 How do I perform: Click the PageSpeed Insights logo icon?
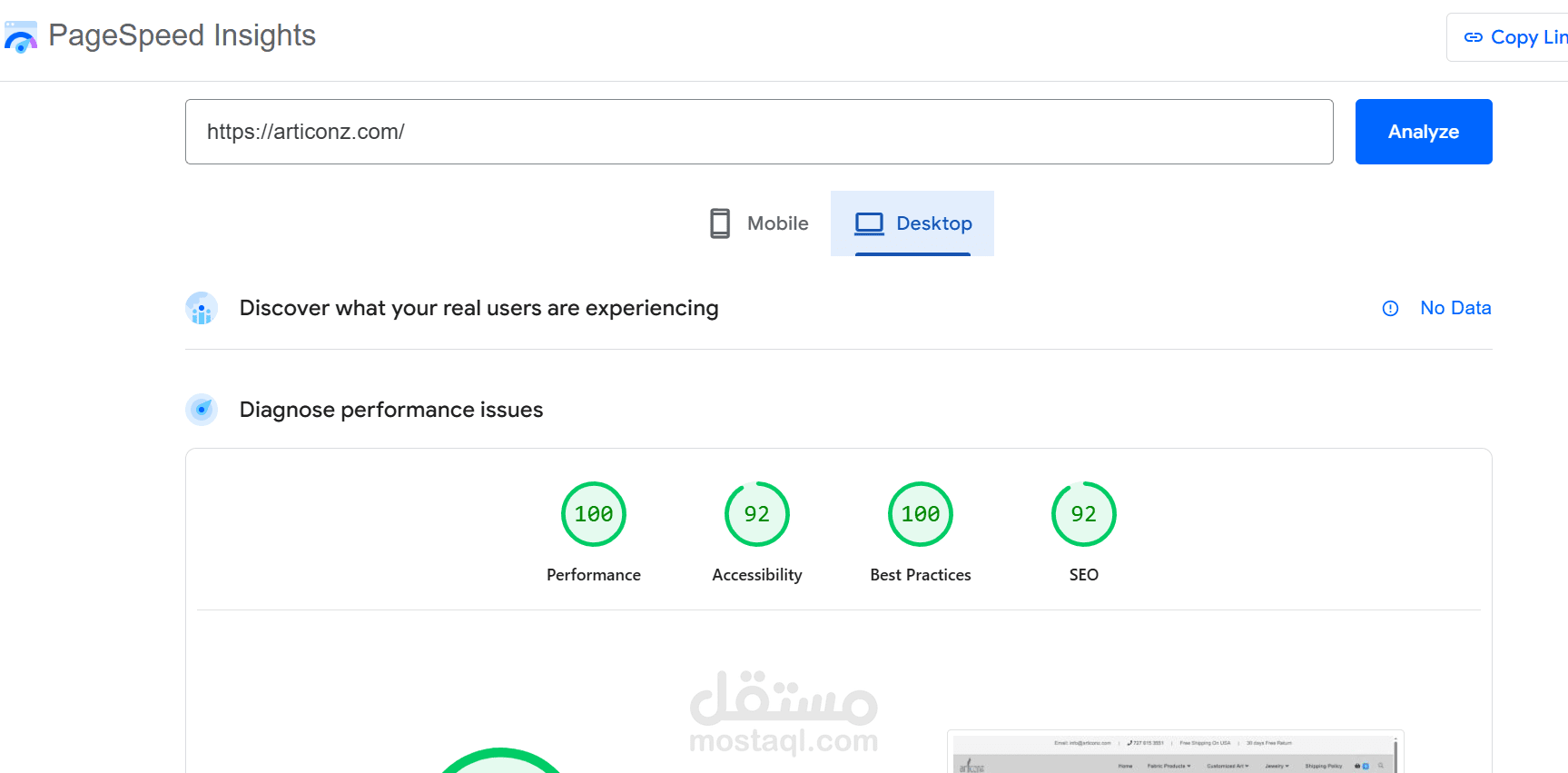click(21, 36)
